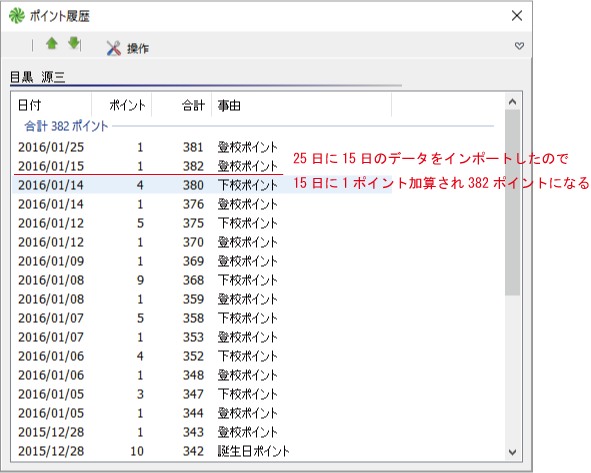The height and width of the screenshot is (473, 591).
Task: Click the green app logo icon
Action: coord(17,16)
